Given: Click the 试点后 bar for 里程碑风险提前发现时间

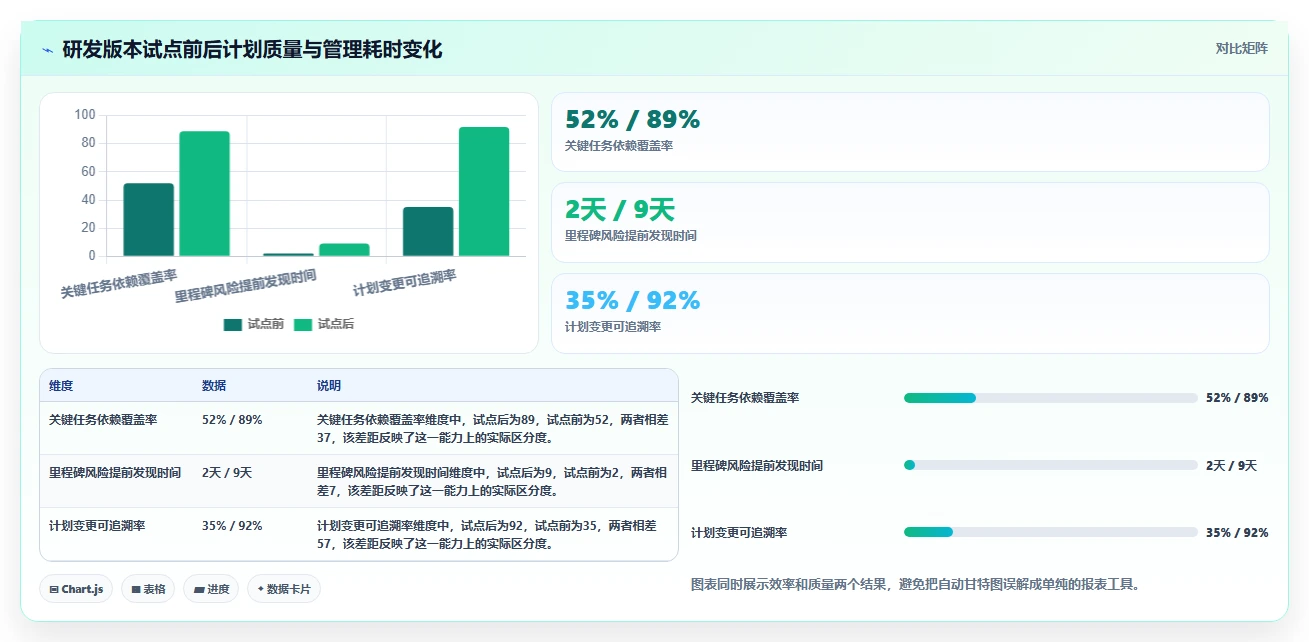Looking at the screenshot, I should pos(344,250).
